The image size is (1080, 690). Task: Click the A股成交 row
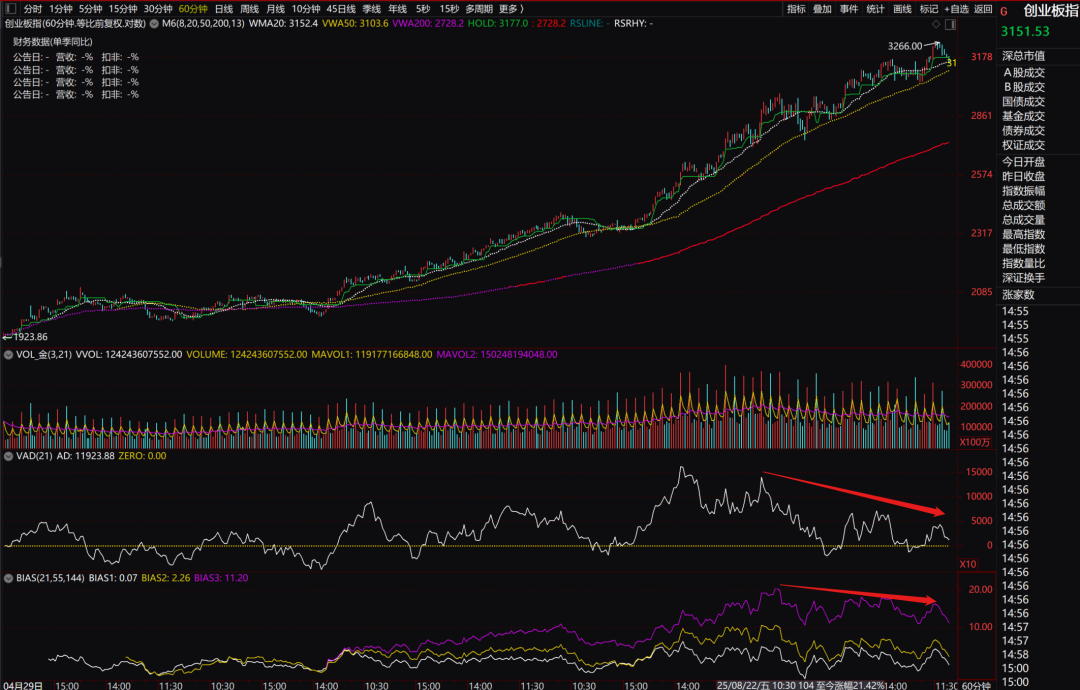[x=1024, y=72]
